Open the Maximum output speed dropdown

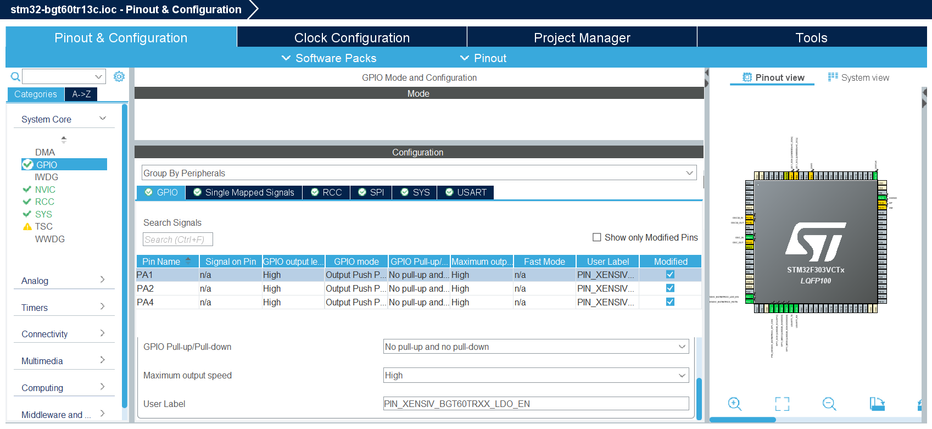[x=536, y=375]
